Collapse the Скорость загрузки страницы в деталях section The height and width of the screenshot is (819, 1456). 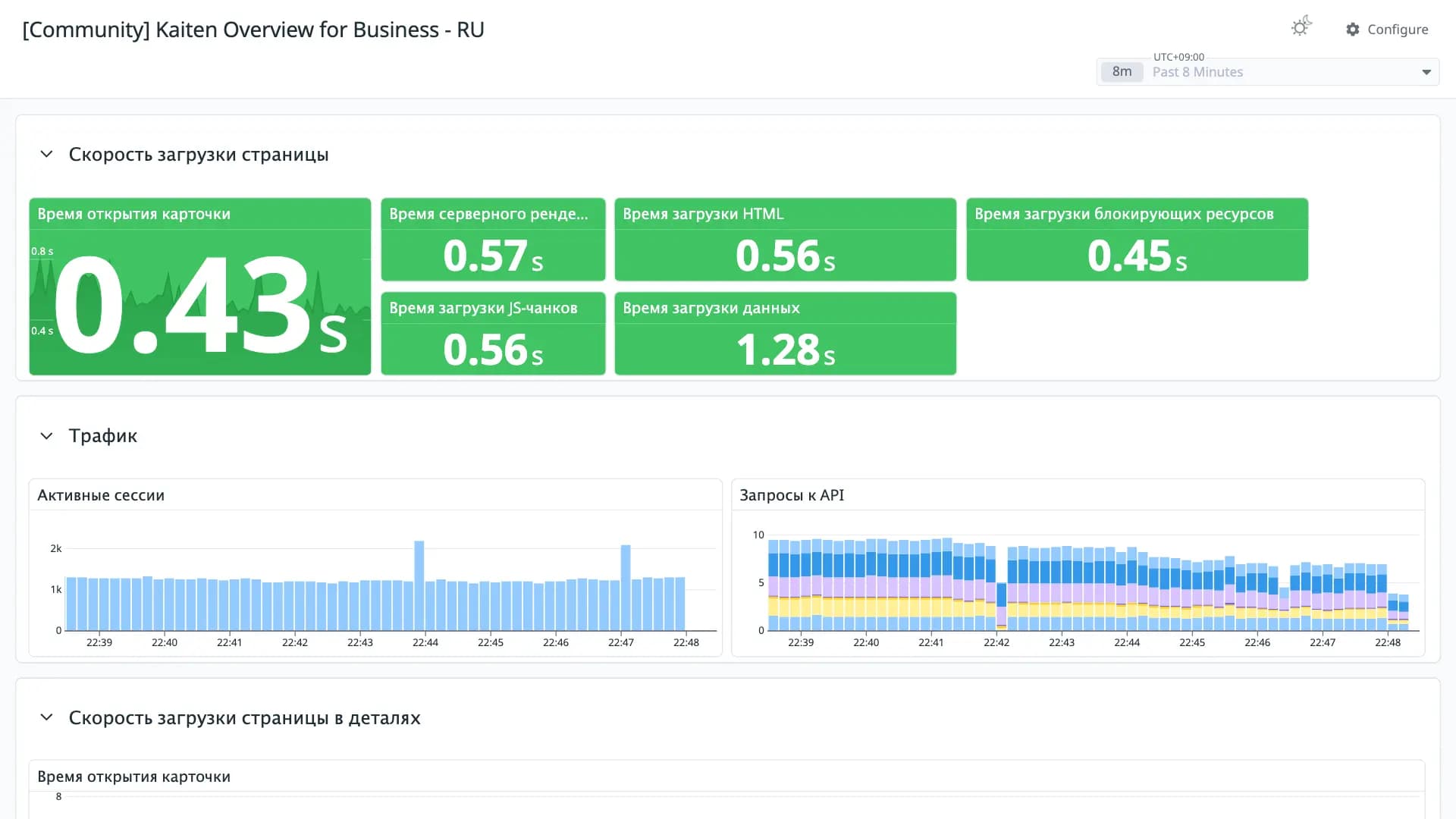pos(46,717)
